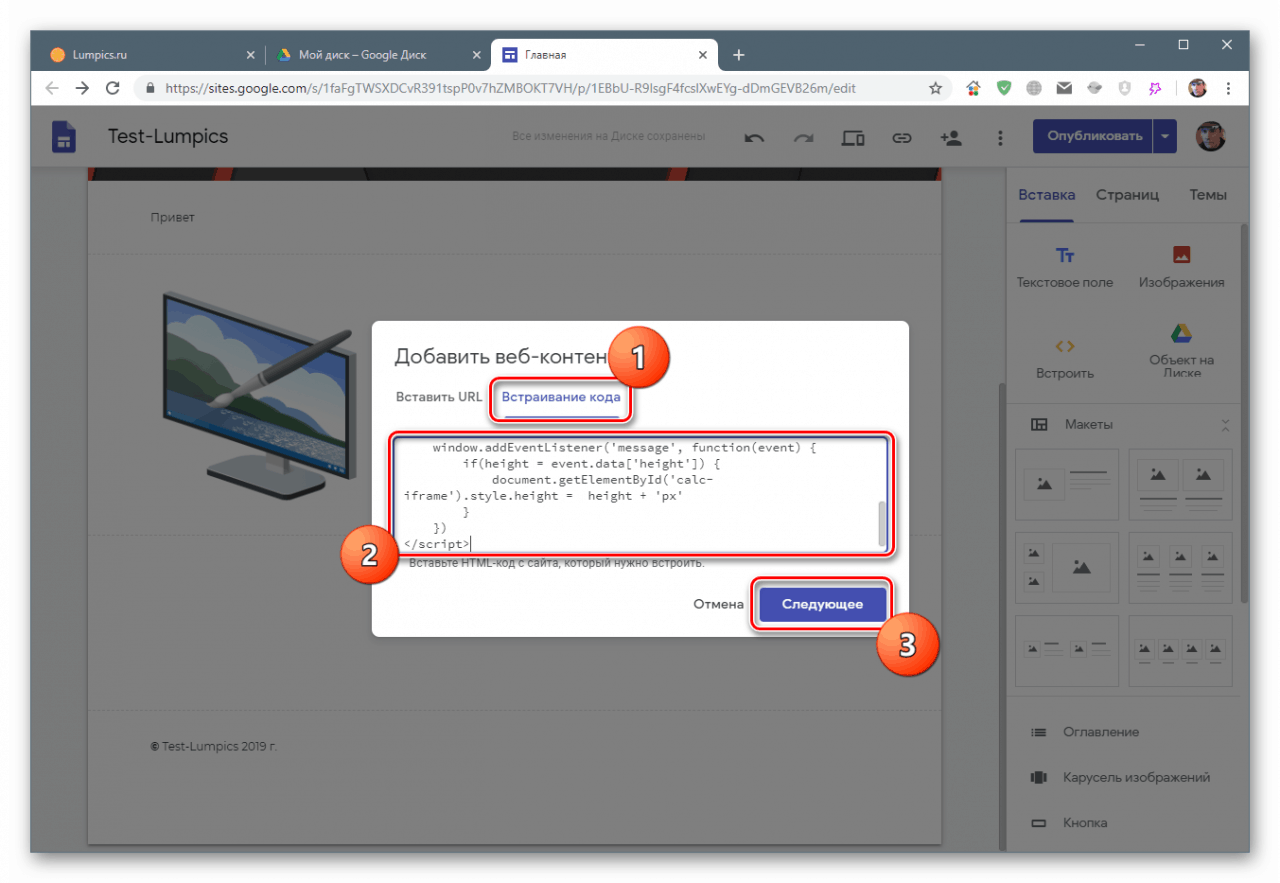Click the Next (Следующее) button

tap(822, 605)
